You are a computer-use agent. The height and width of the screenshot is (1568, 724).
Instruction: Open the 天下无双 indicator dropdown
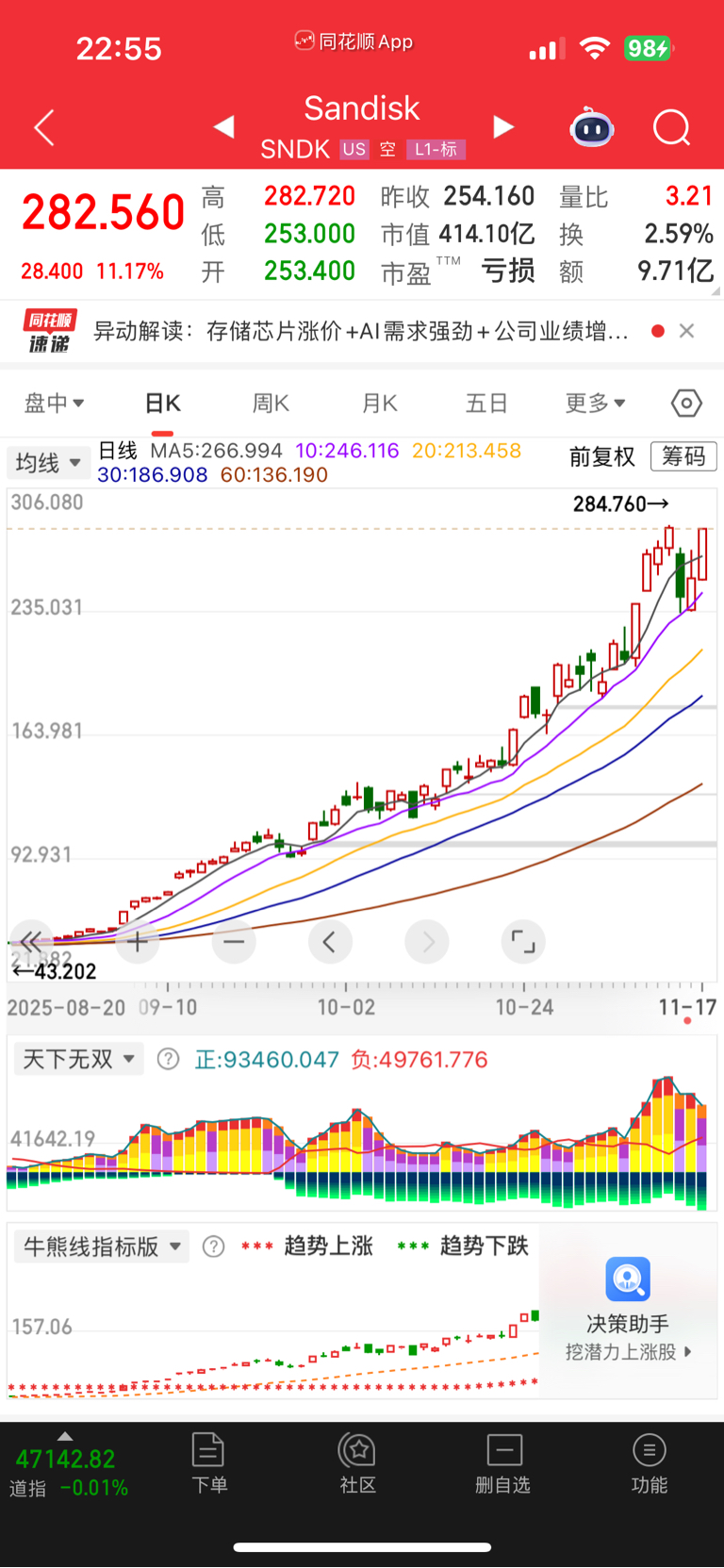(78, 1059)
